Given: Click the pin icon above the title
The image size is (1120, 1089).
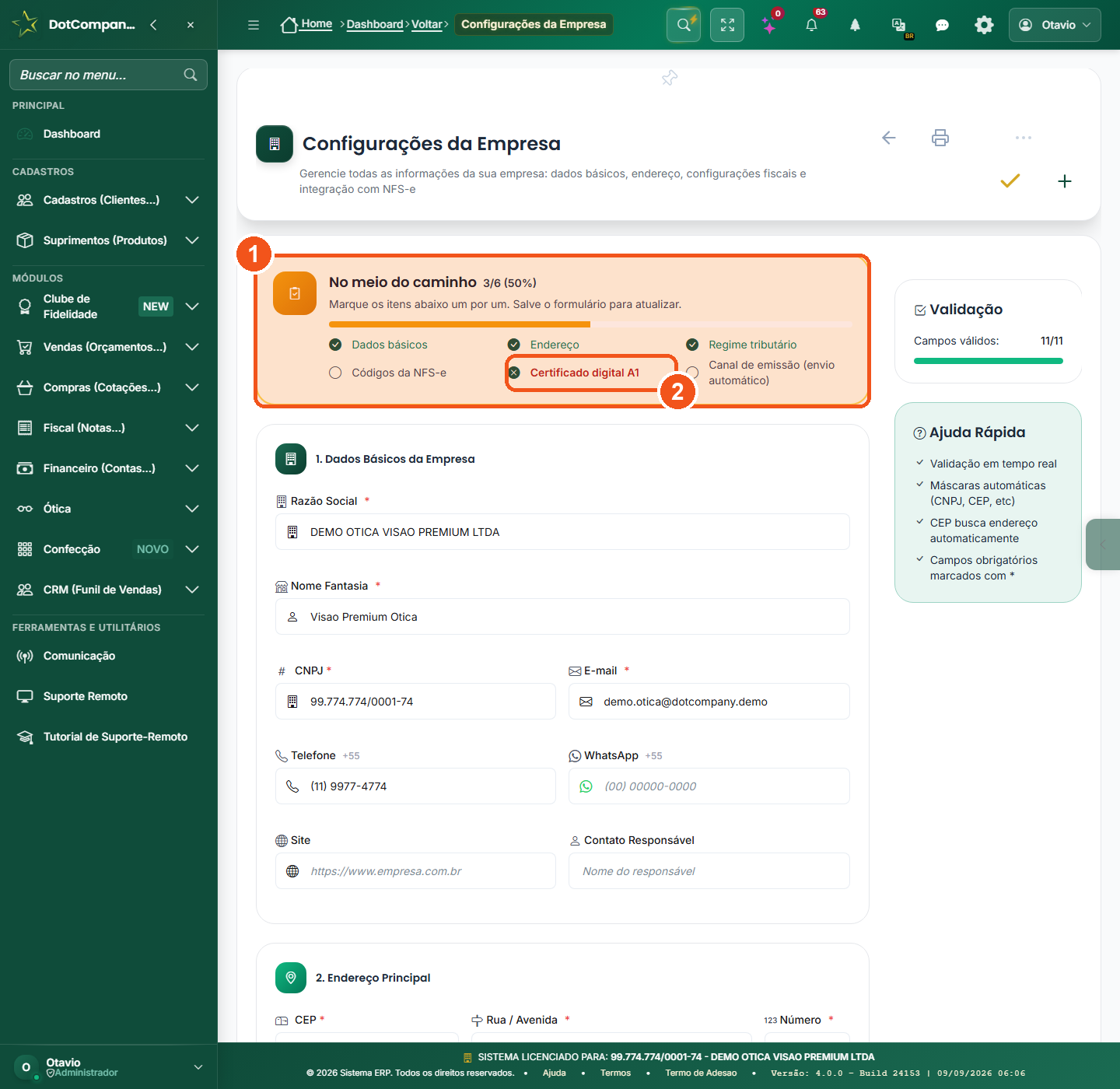Looking at the screenshot, I should [x=670, y=78].
